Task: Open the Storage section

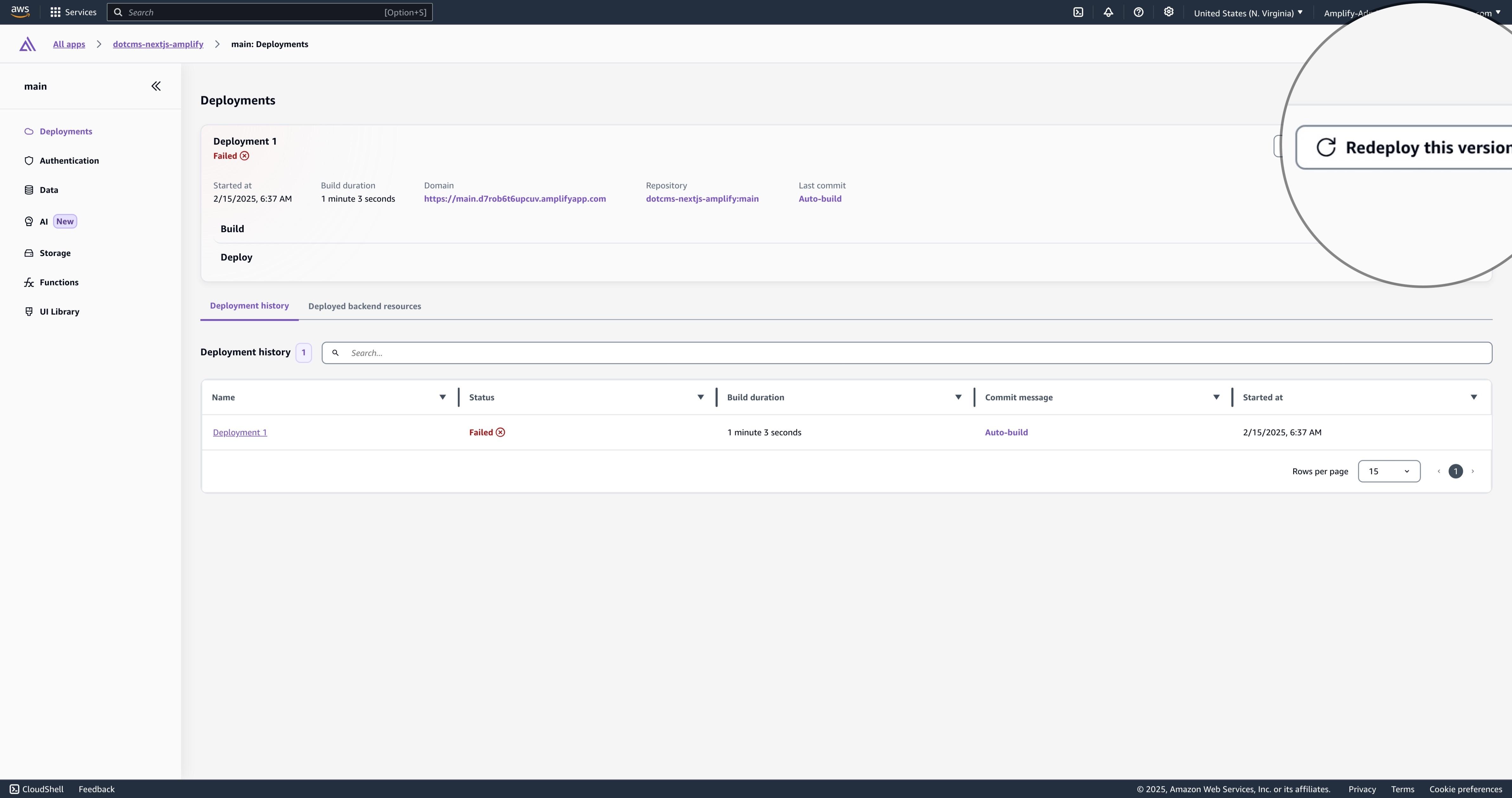Action: tap(55, 252)
